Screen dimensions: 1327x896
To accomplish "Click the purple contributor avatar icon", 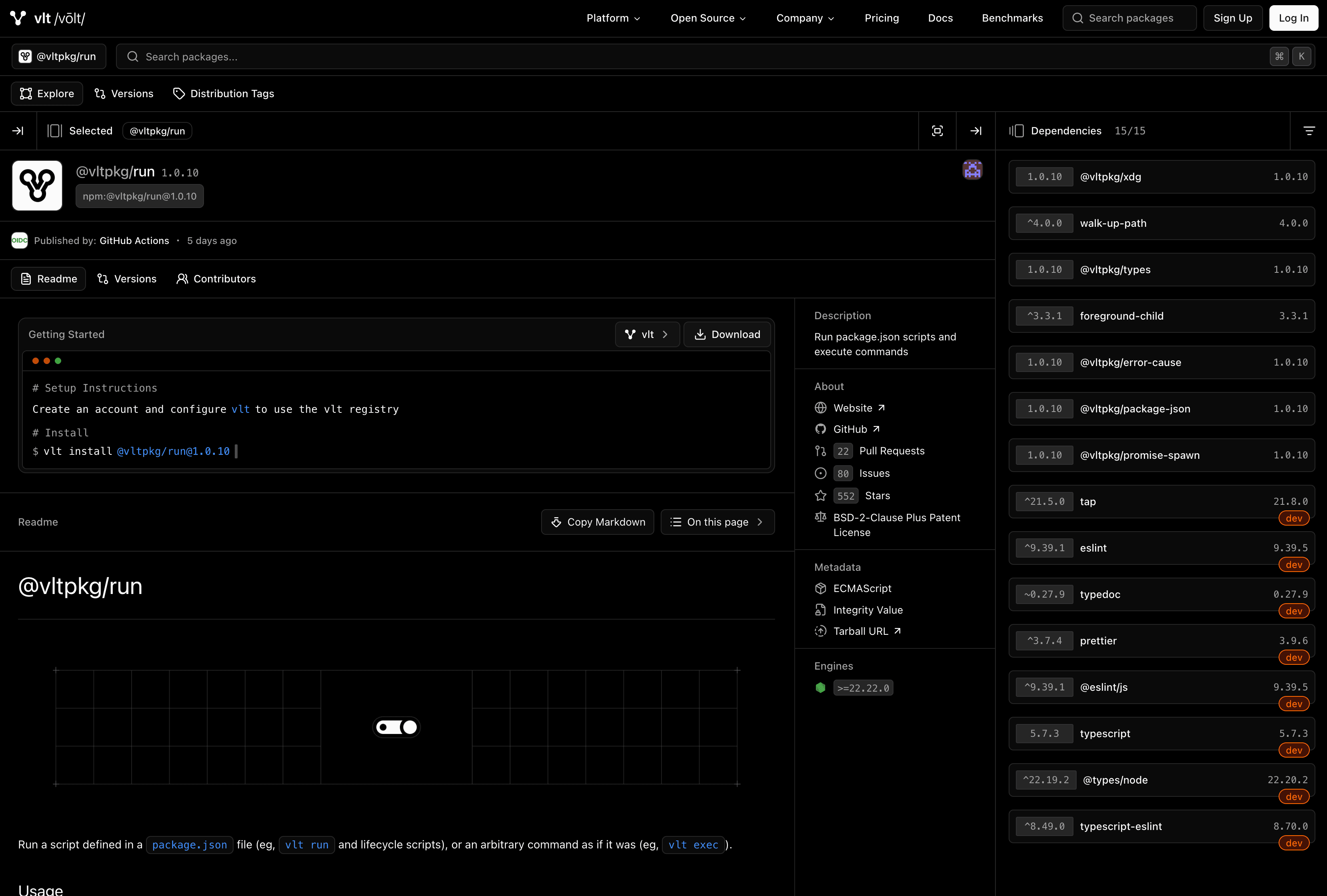I will pyautogui.click(x=972, y=170).
